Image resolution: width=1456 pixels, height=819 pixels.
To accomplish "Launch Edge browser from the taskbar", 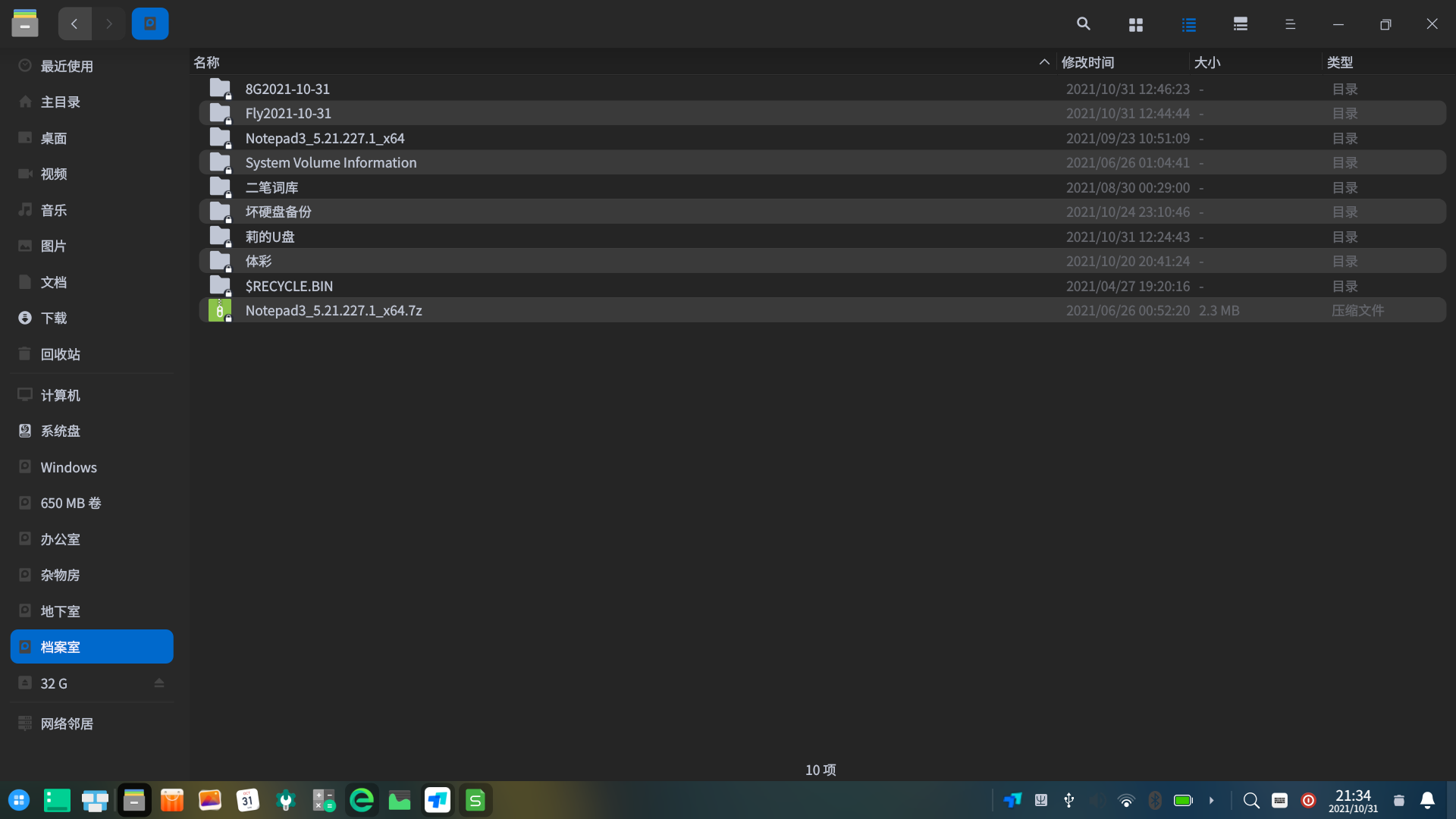I will (362, 800).
